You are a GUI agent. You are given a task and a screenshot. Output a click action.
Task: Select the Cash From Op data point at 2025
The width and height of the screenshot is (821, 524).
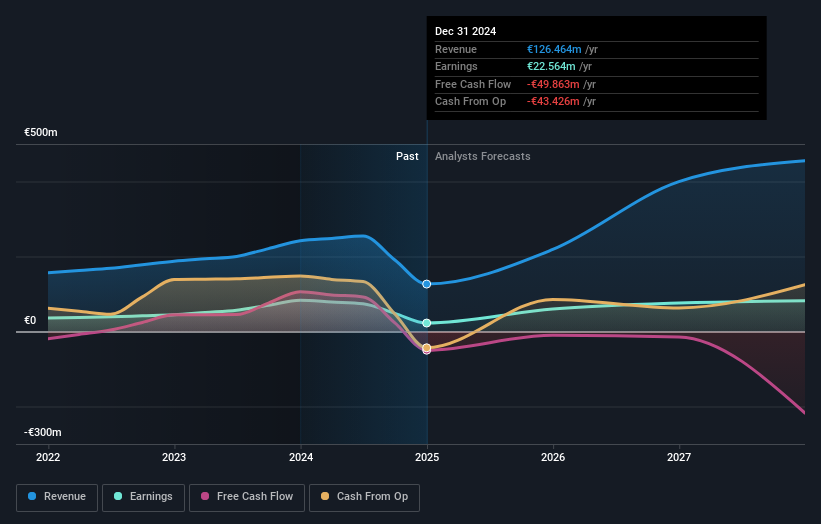[427, 348]
